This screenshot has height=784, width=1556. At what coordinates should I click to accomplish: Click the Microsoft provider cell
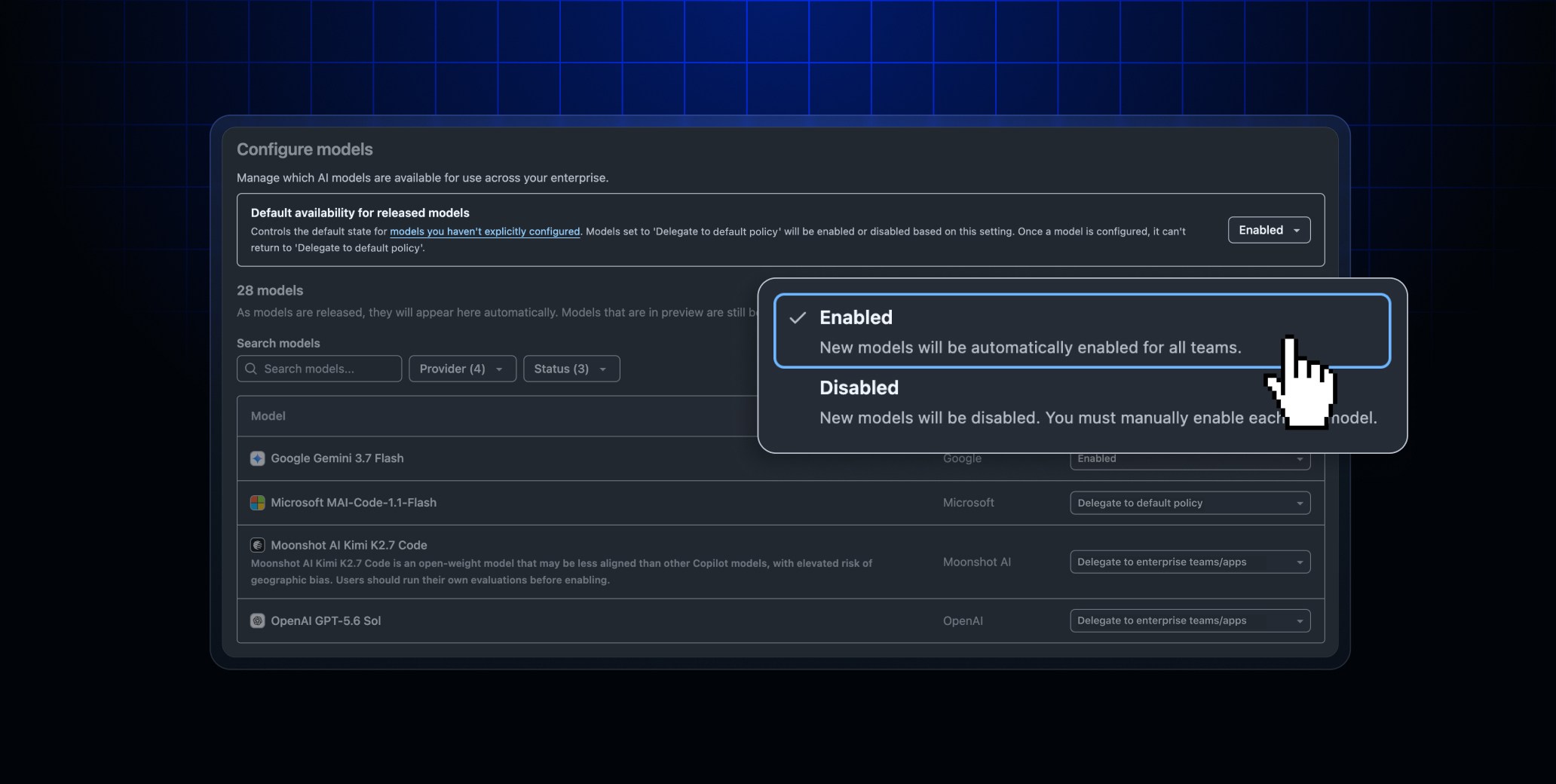click(968, 503)
